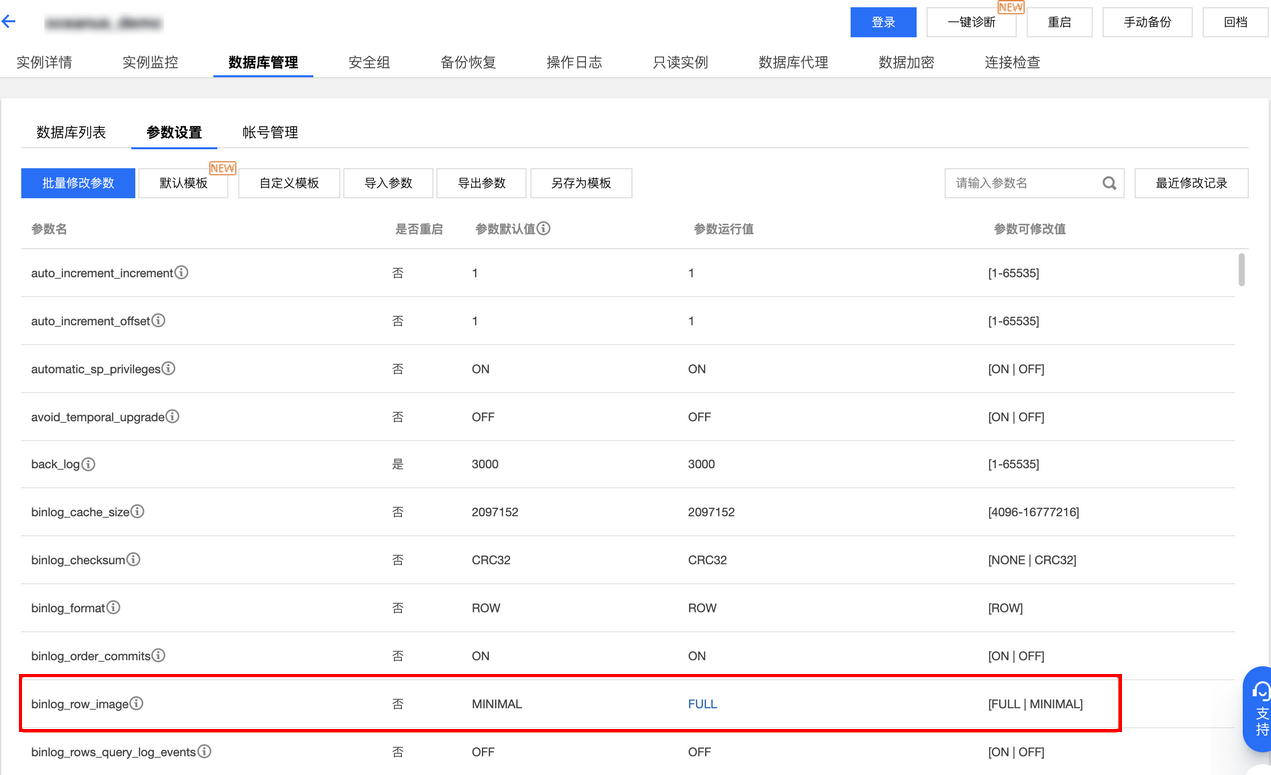Click the back arrow icon
This screenshot has height=775, width=1271.
pos(9,21)
